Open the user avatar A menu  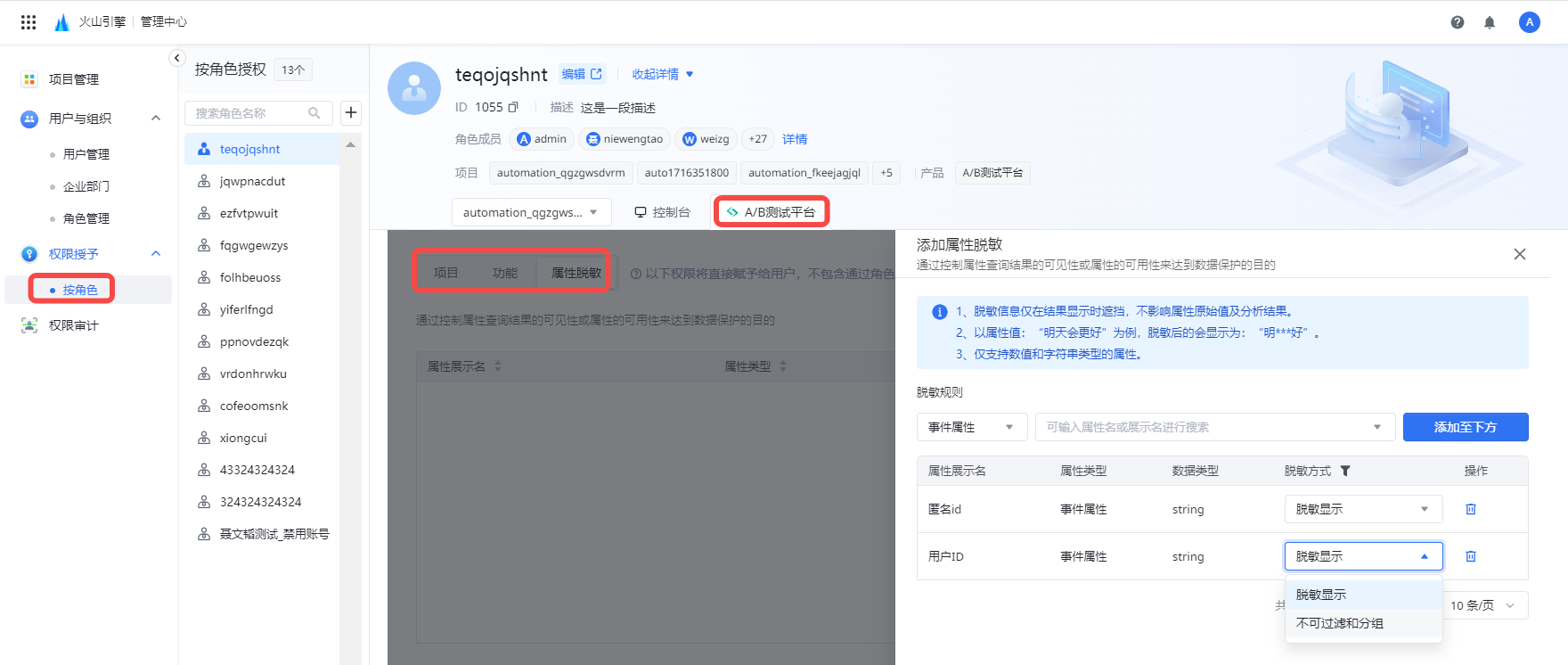[x=1530, y=22]
